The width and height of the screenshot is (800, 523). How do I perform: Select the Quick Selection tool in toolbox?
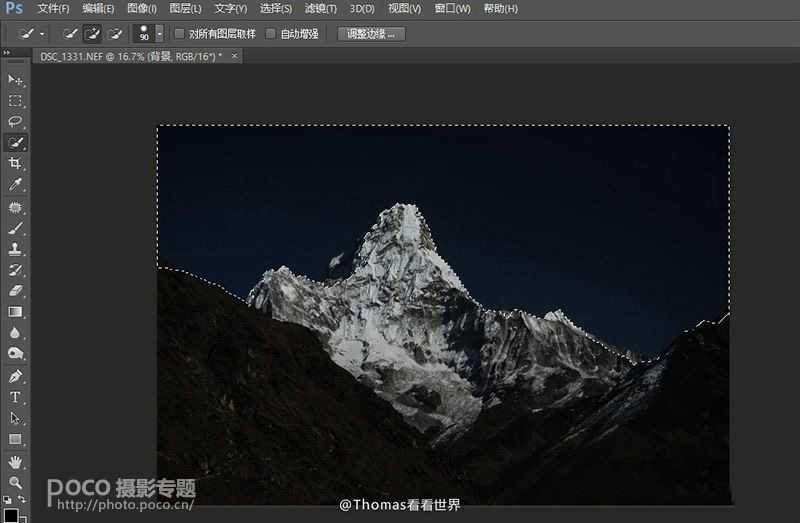coord(15,143)
